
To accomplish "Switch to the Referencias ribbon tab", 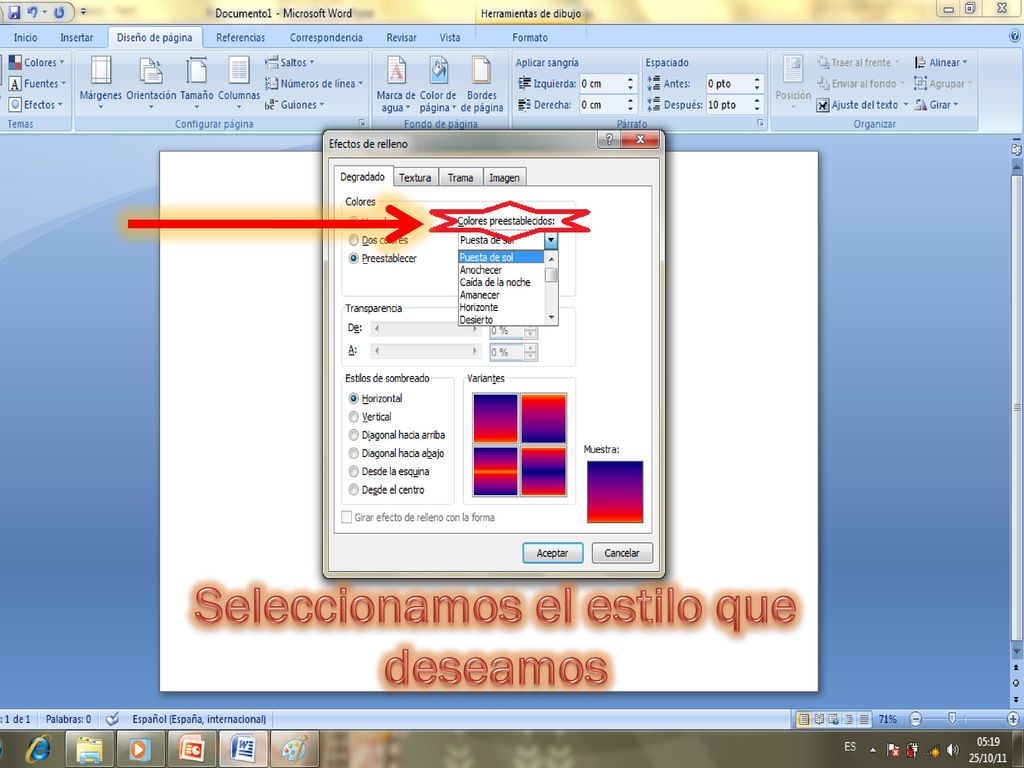I will point(240,38).
